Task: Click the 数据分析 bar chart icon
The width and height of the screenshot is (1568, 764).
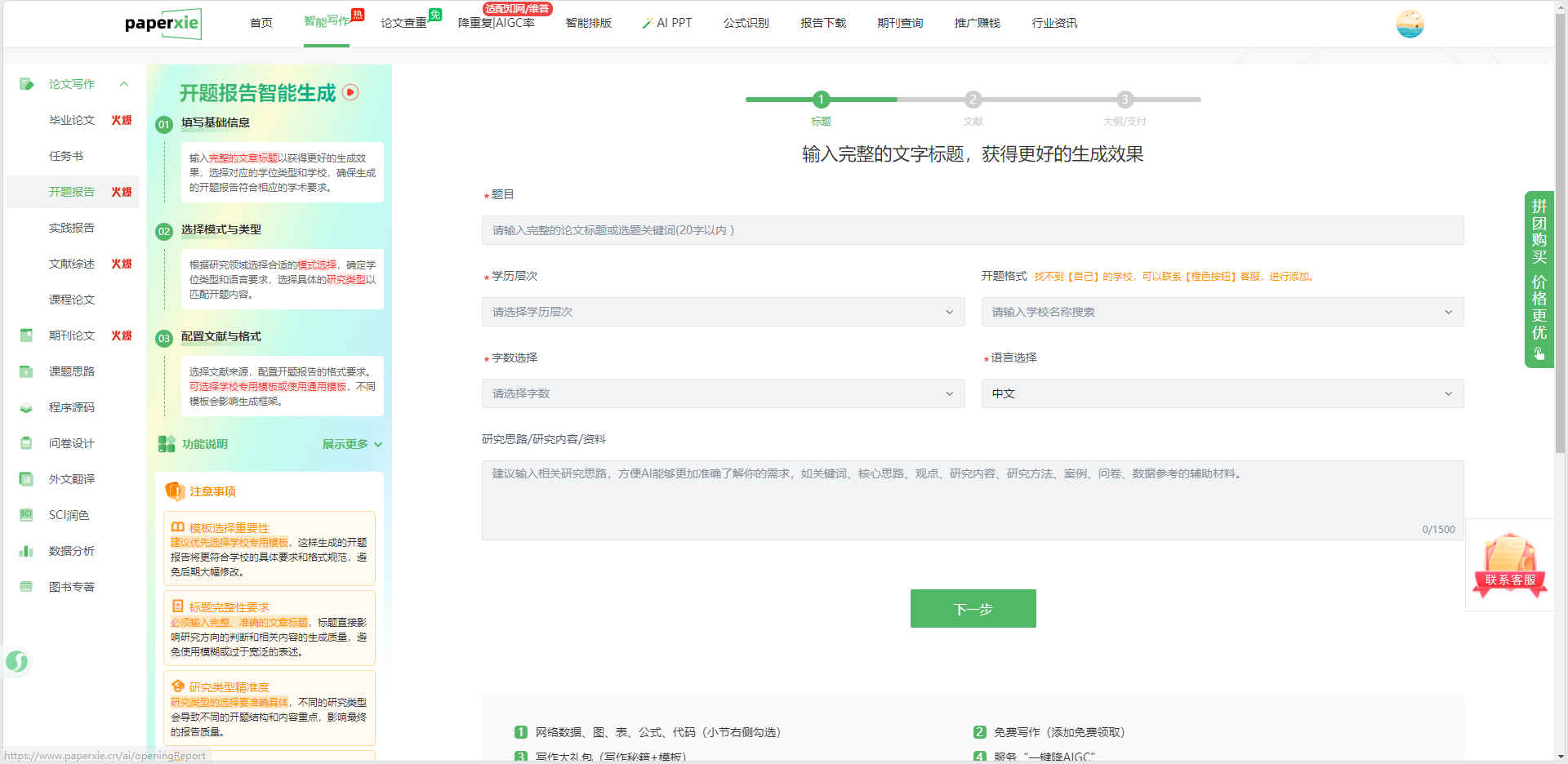Action: click(x=26, y=551)
